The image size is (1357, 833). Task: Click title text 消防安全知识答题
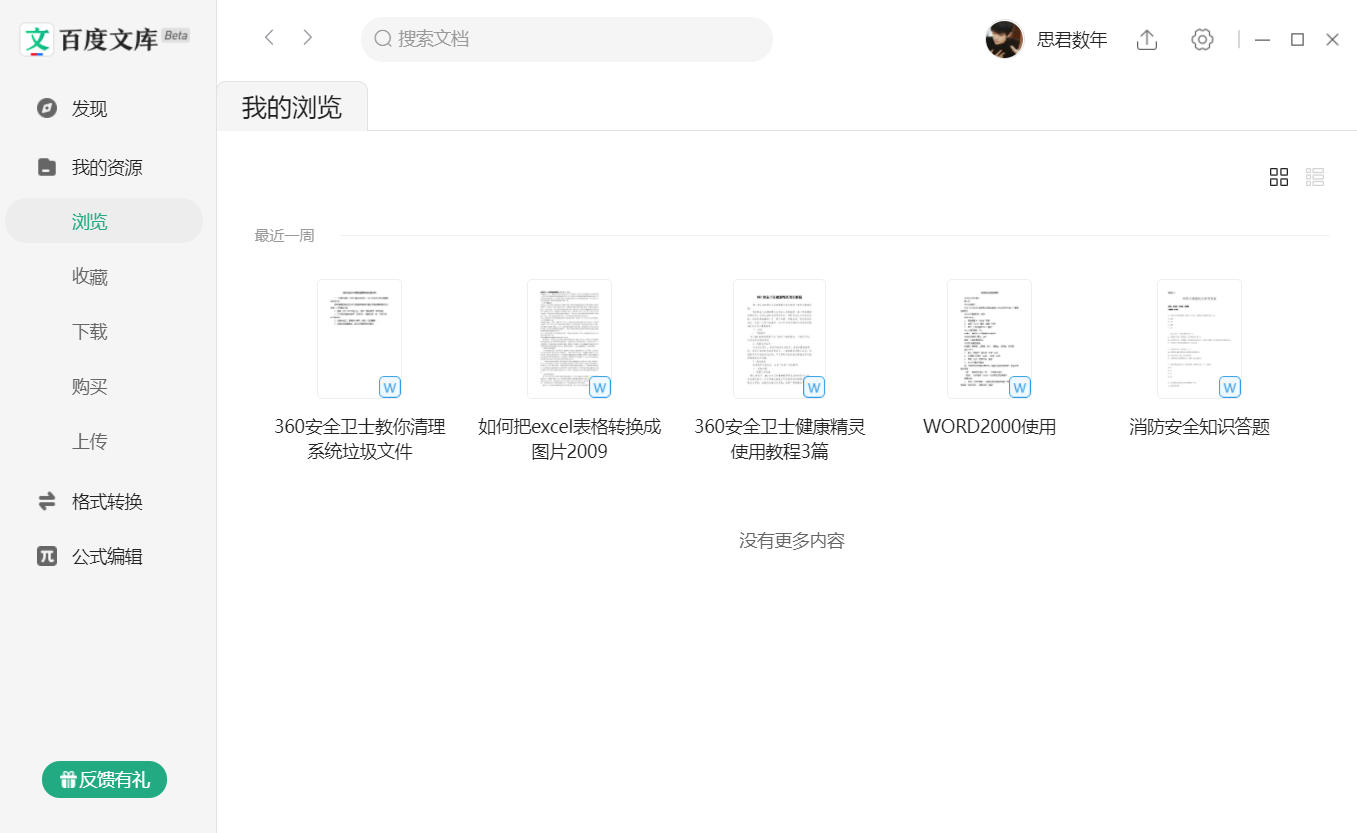(1200, 427)
